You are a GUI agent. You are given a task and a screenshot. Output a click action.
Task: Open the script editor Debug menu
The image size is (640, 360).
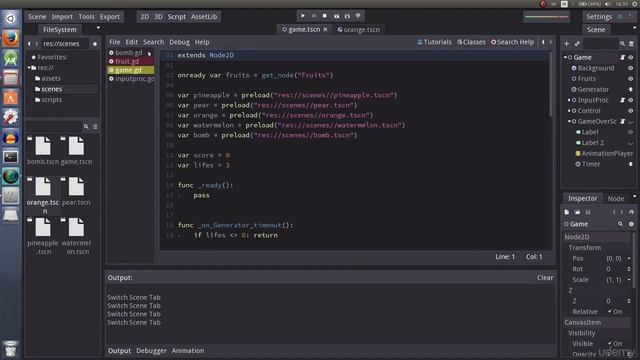click(x=180, y=42)
